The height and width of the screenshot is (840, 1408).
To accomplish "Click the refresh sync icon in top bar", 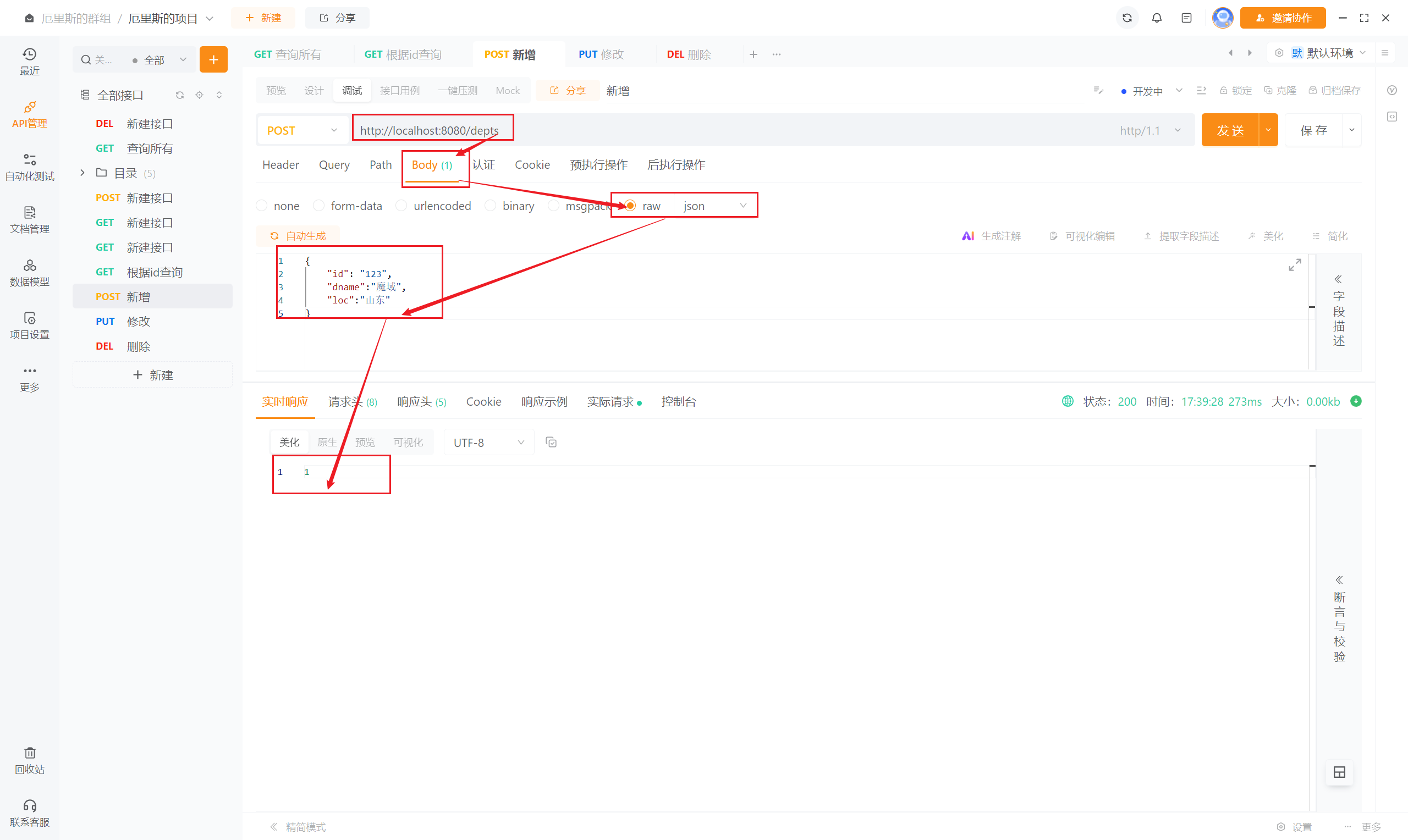I will click(1126, 18).
